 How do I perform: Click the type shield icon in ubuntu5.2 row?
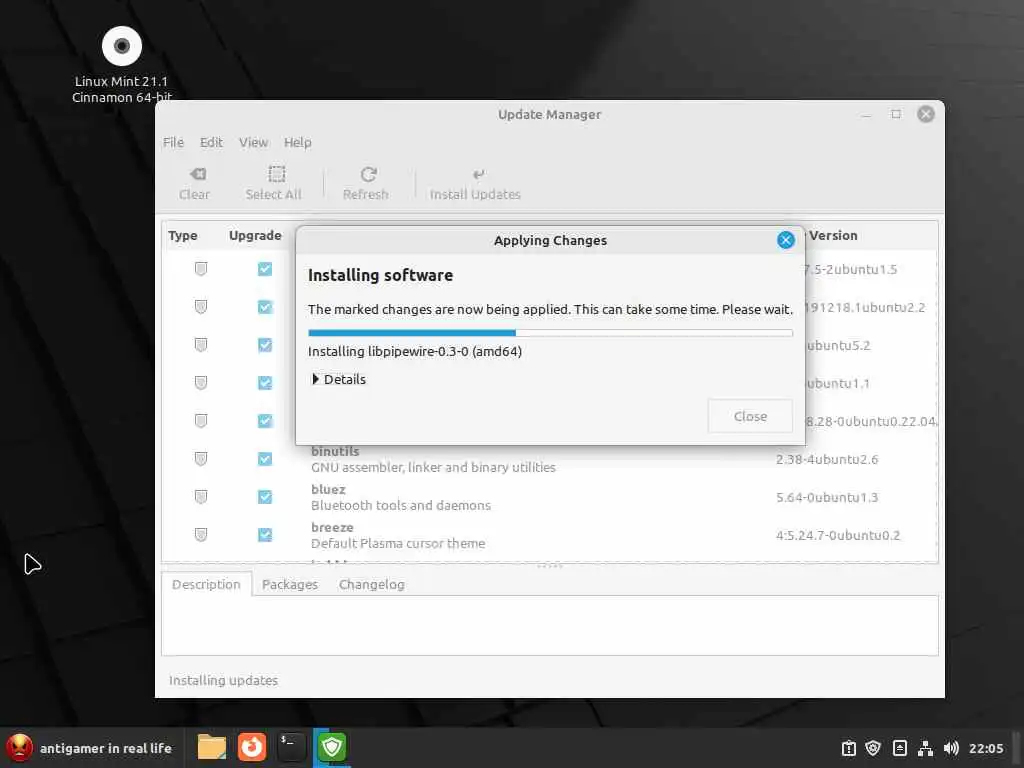coord(201,345)
